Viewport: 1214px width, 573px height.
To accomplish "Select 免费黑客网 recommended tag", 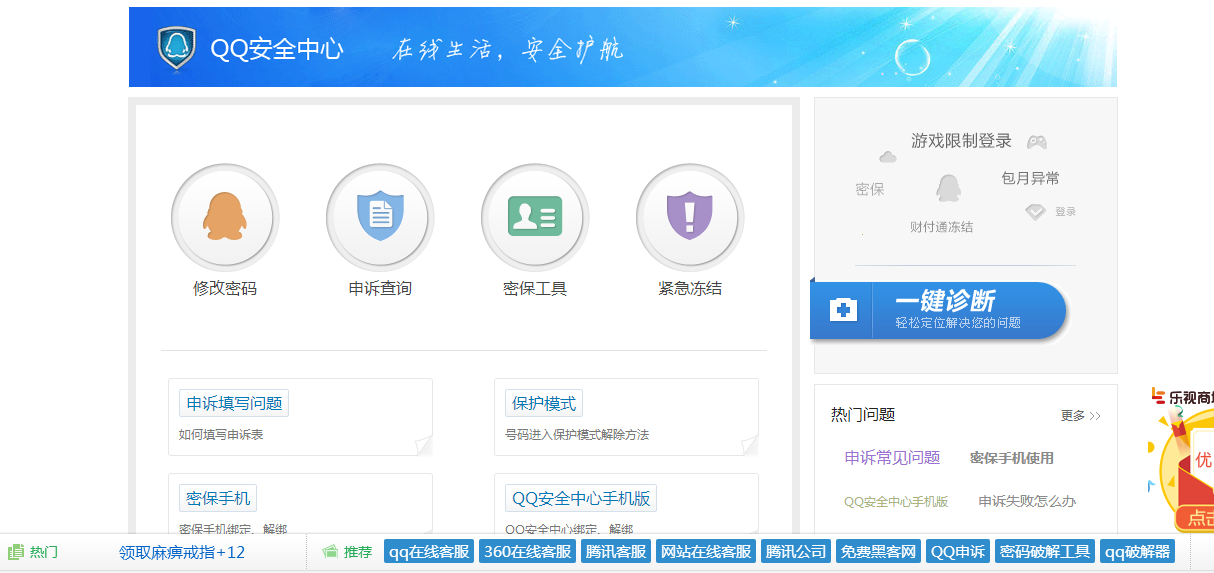I will [x=878, y=552].
